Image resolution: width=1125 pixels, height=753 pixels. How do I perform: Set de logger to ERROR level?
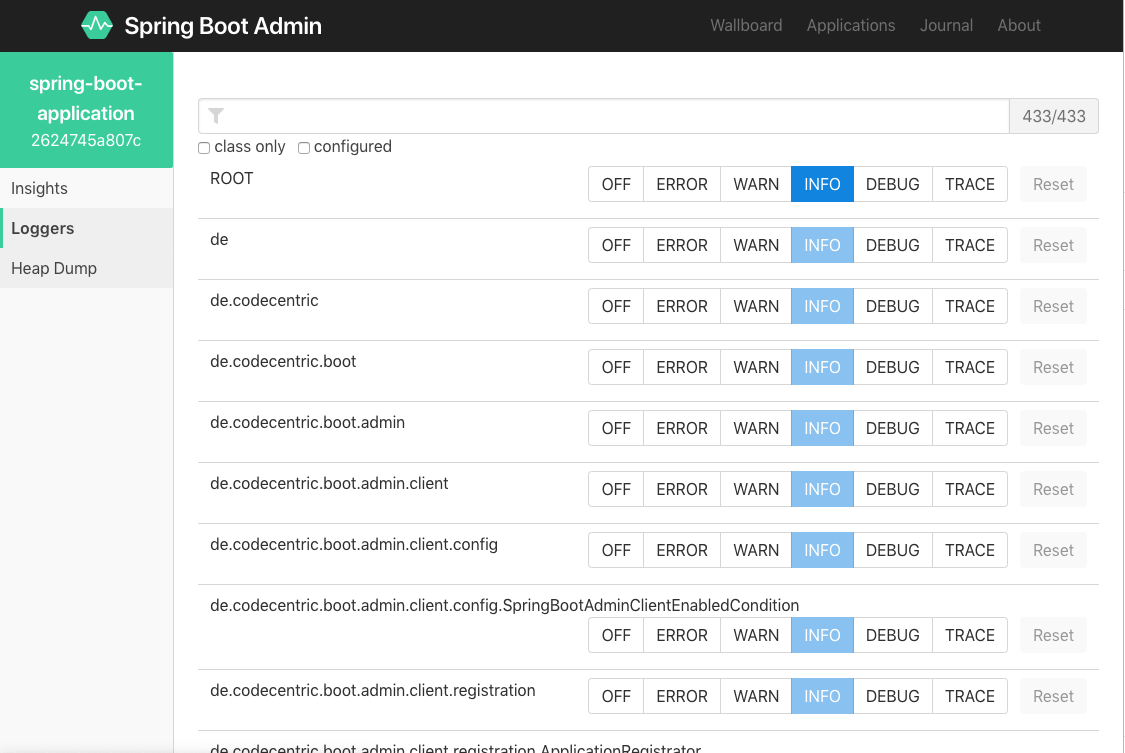[x=681, y=245]
